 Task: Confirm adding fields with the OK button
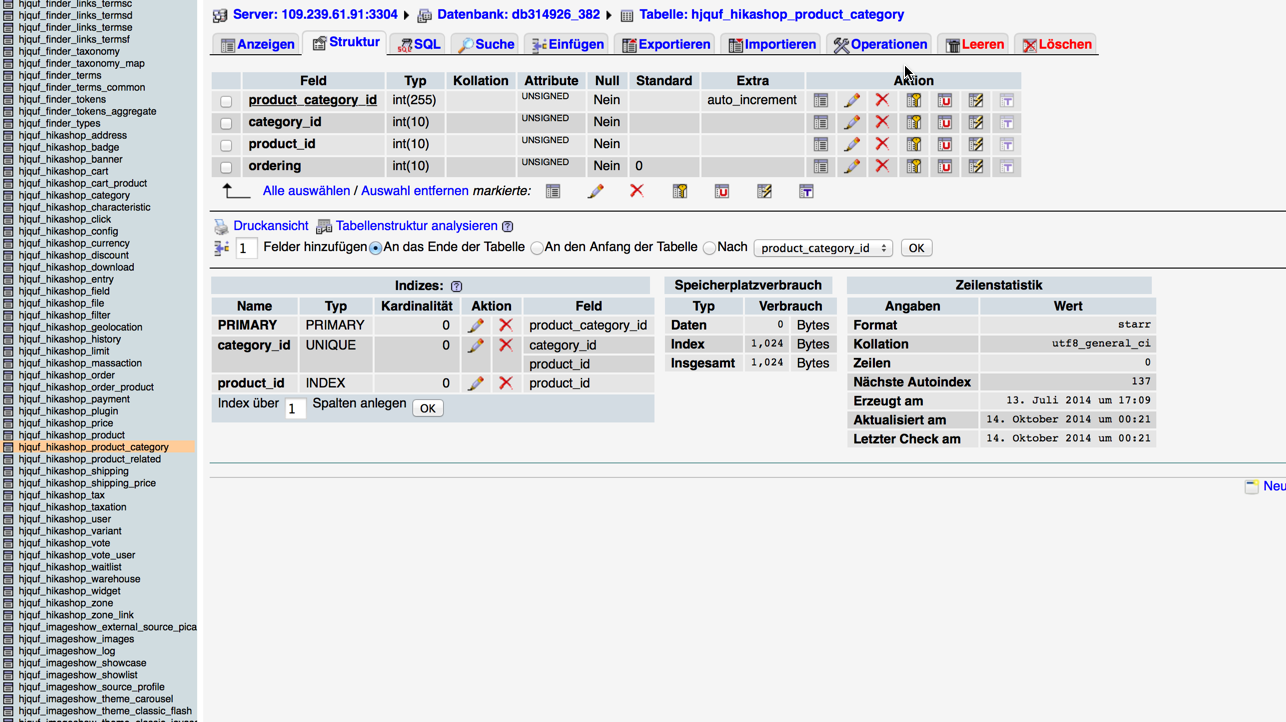tap(916, 248)
